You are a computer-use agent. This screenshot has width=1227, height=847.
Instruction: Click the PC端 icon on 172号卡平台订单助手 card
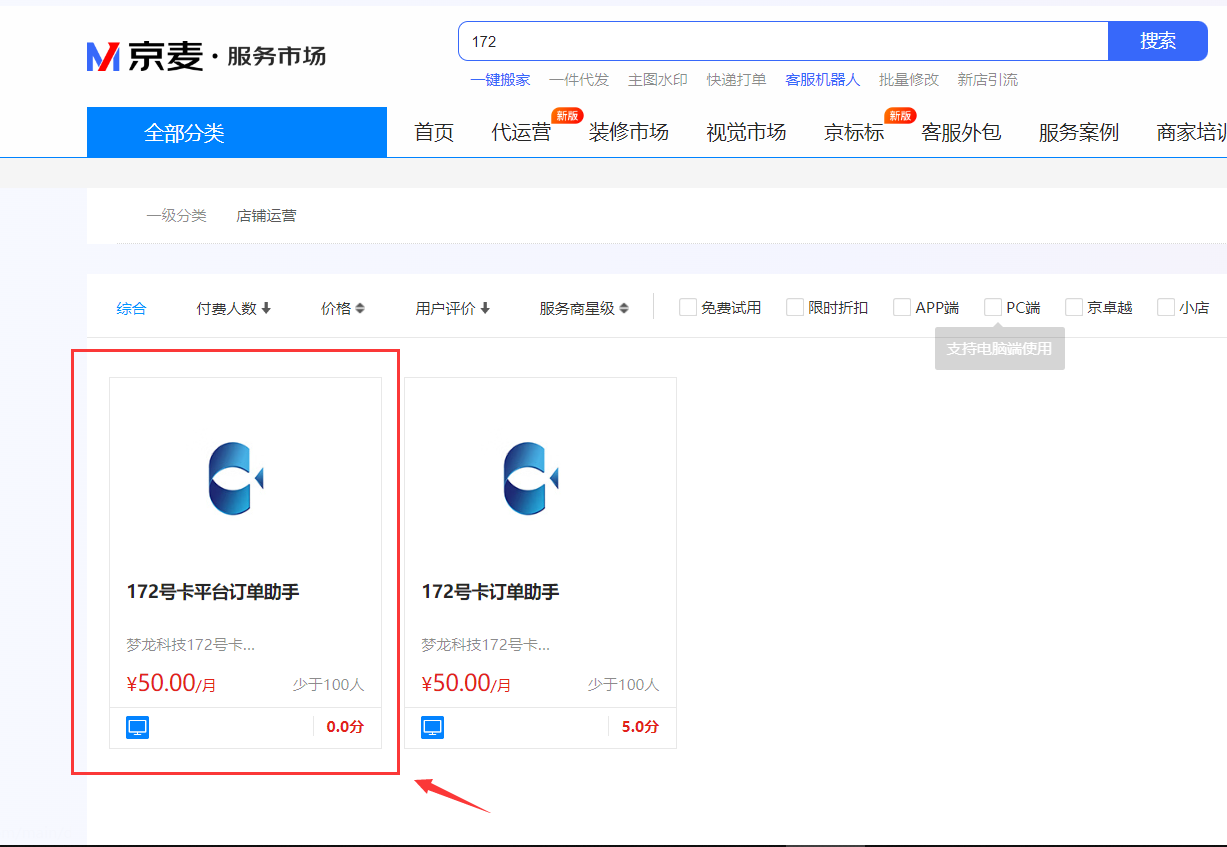tap(137, 727)
